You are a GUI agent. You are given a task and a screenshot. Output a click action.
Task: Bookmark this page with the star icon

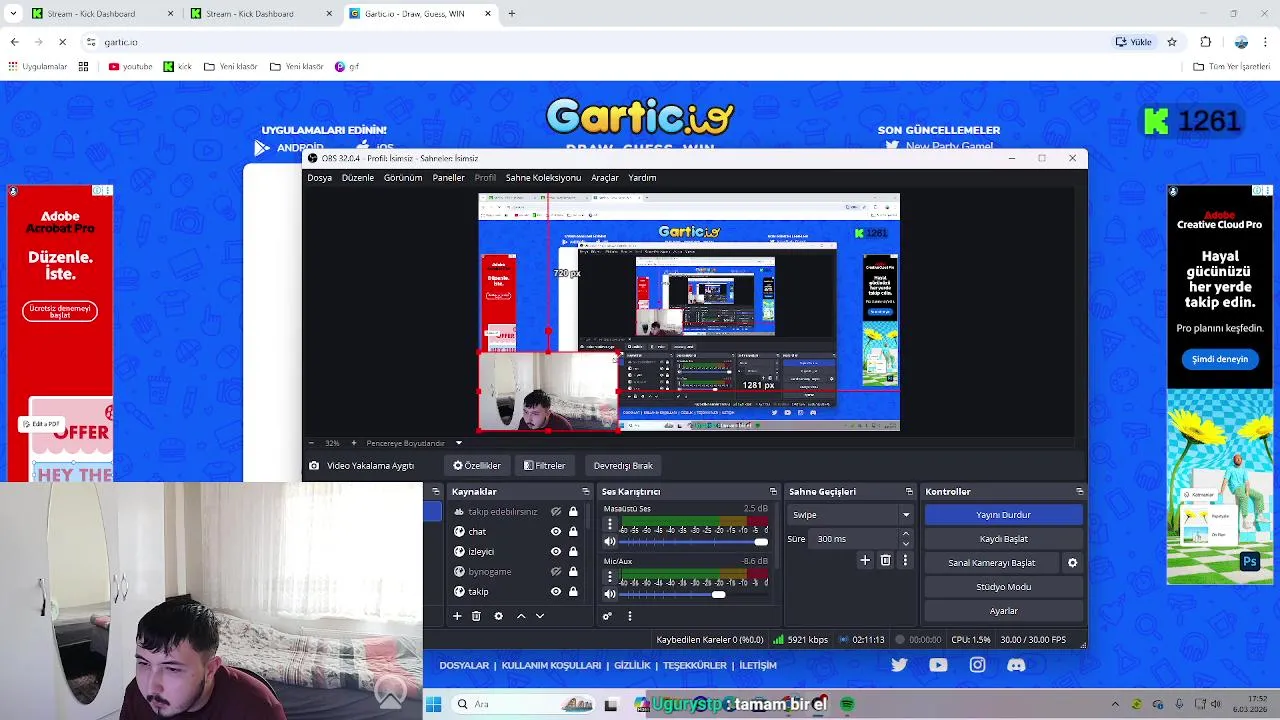1172,42
